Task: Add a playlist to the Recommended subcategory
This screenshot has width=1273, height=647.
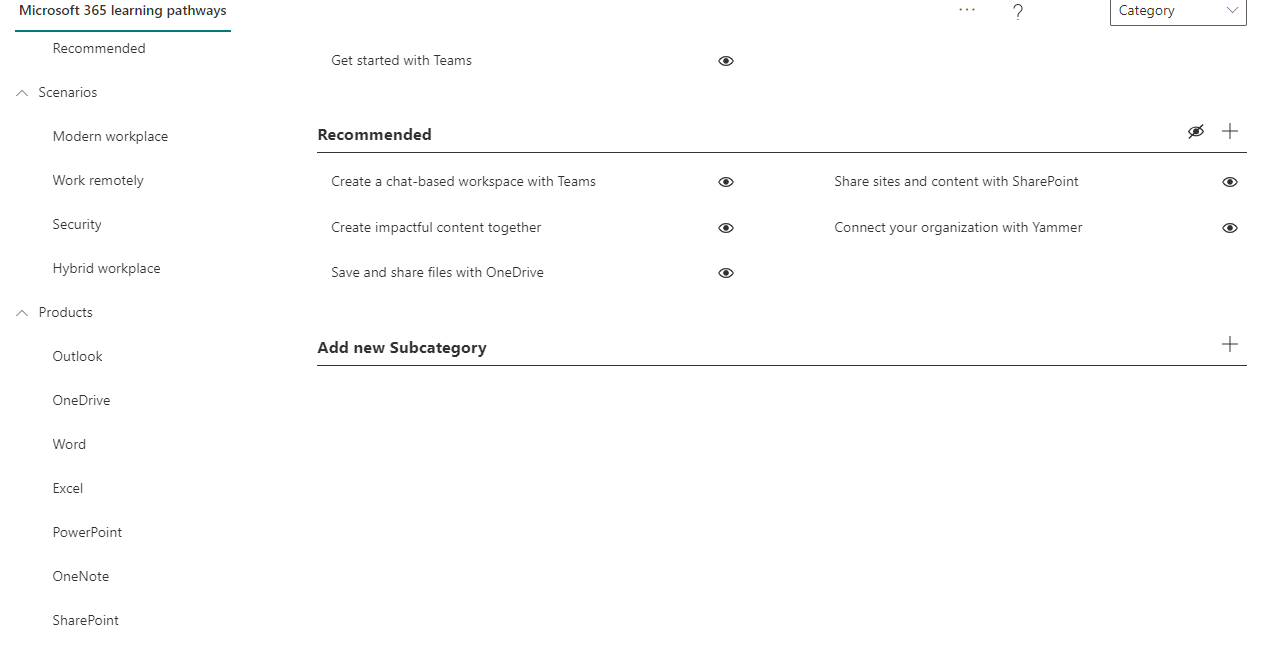Action: tap(1230, 131)
